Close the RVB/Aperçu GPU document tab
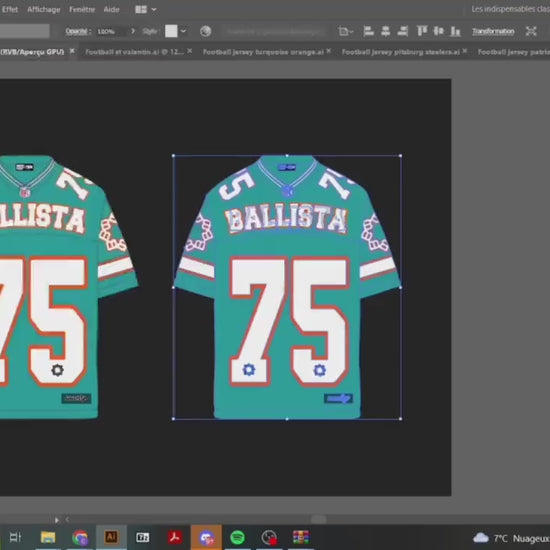The height and width of the screenshot is (550, 550). coord(72,51)
